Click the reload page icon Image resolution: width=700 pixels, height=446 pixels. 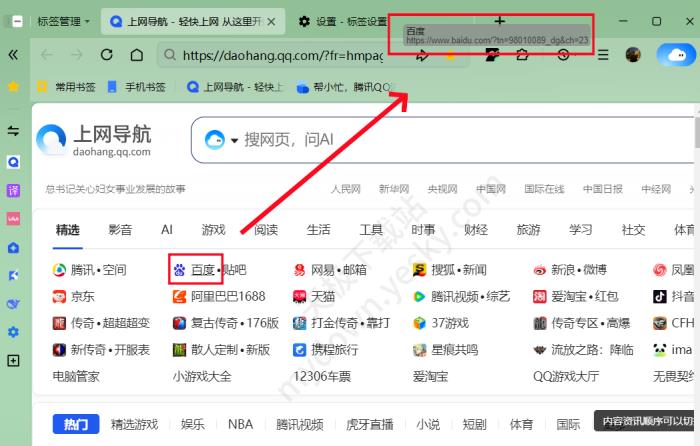coord(106,56)
